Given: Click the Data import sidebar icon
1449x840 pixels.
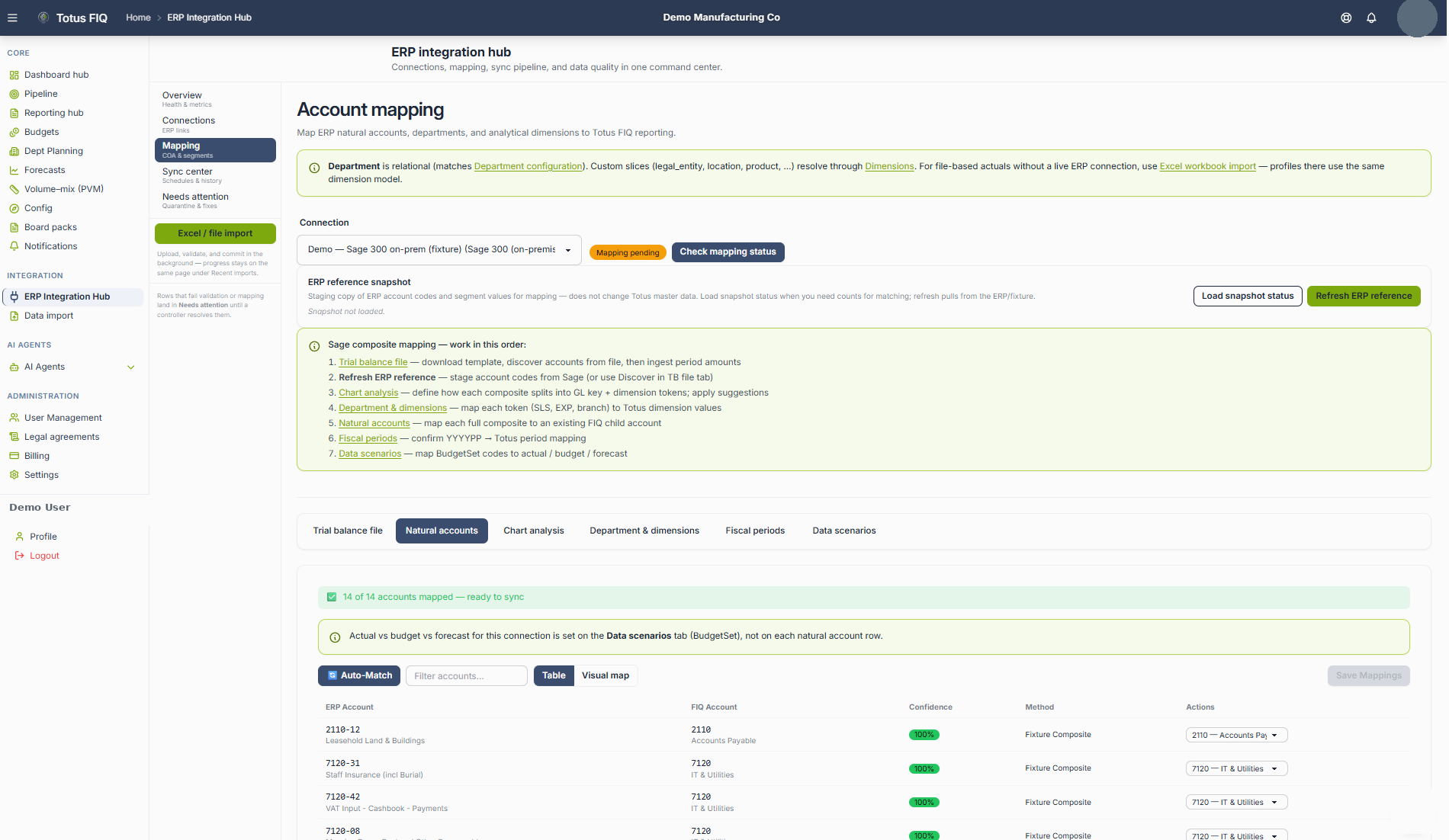Looking at the screenshot, I should (14, 316).
